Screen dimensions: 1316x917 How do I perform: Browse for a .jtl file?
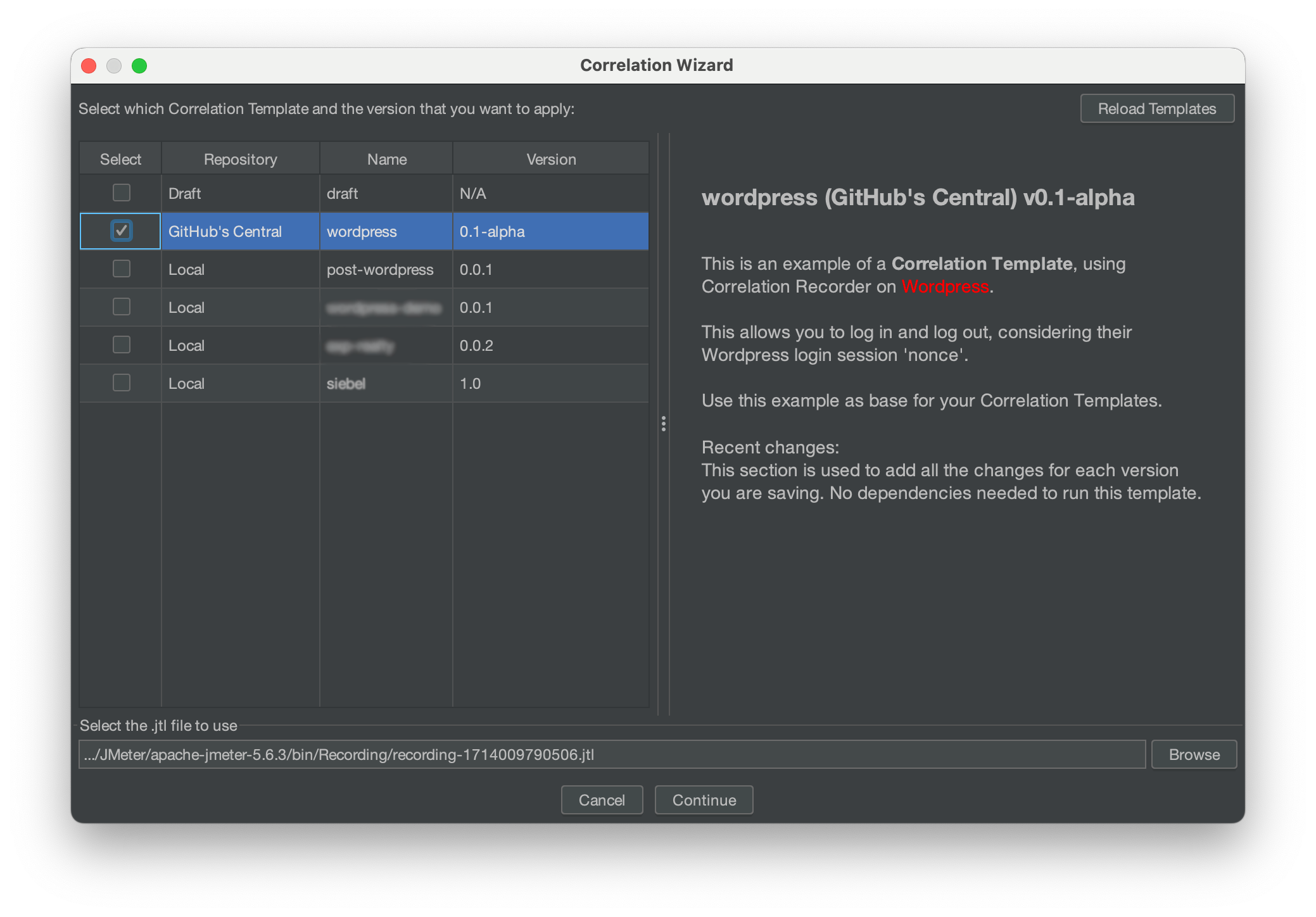tap(1194, 754)
